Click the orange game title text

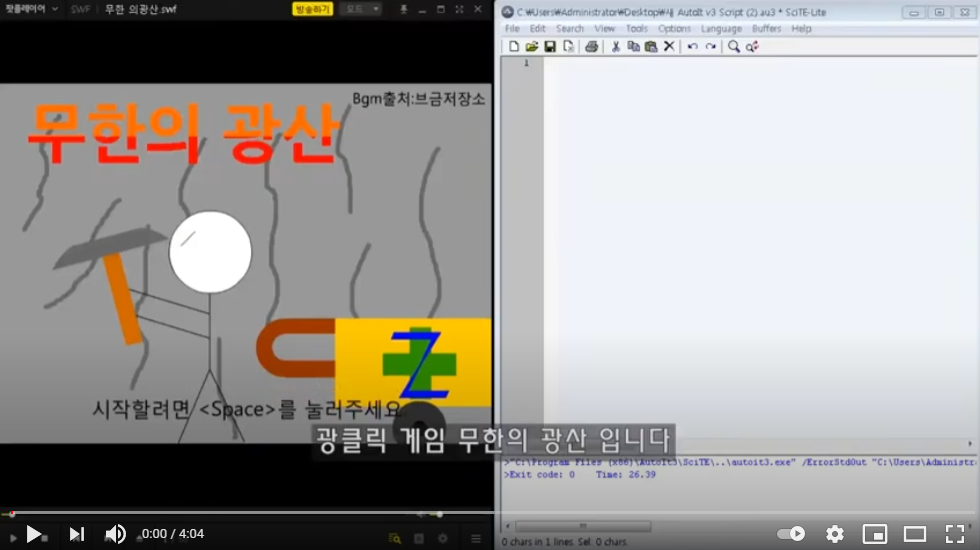[x=184, y=133]
